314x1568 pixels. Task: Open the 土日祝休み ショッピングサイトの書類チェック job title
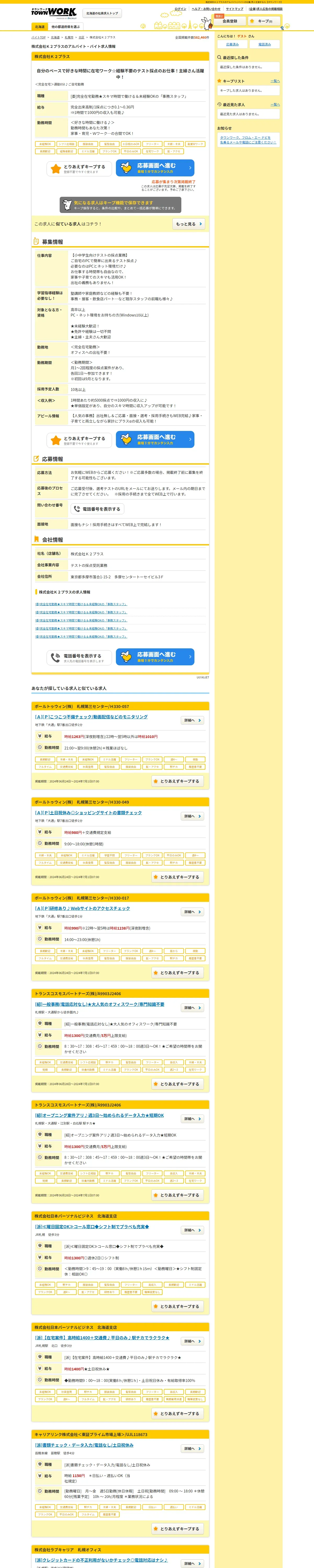pos(88,812)
